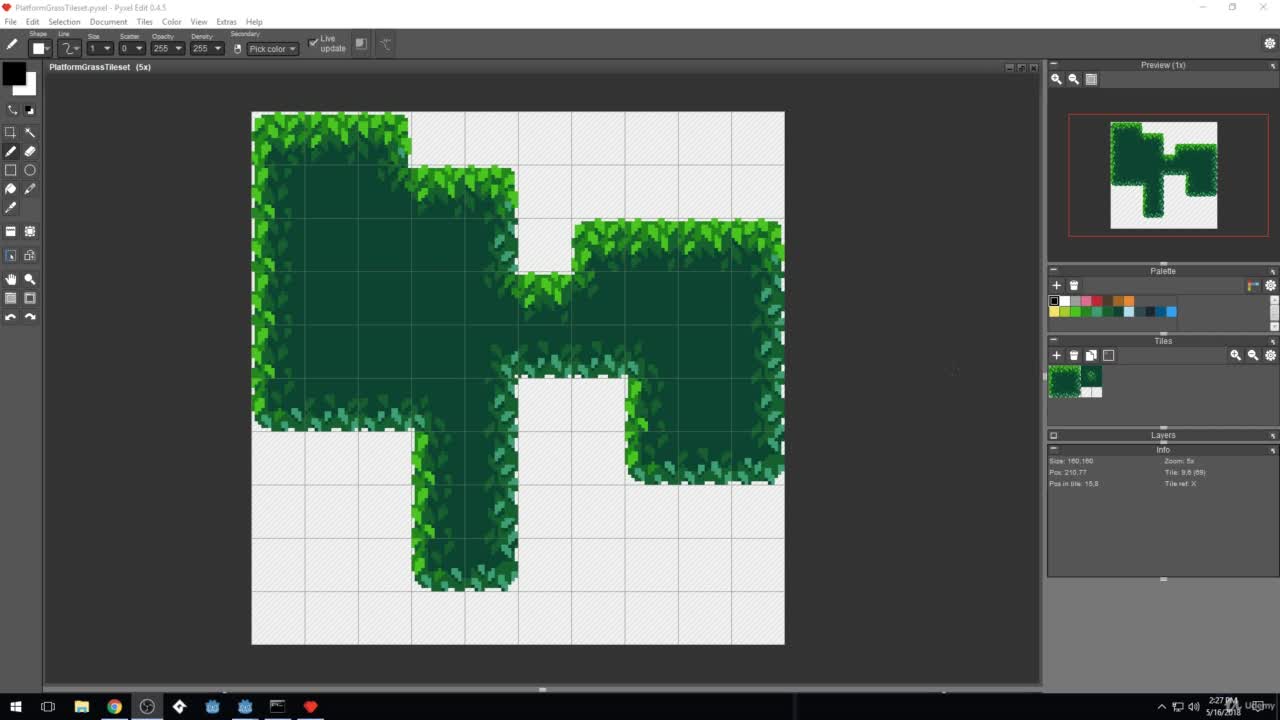
Task: Select the first grass tile thumbnail
Action: click(x=1065, y=382)
